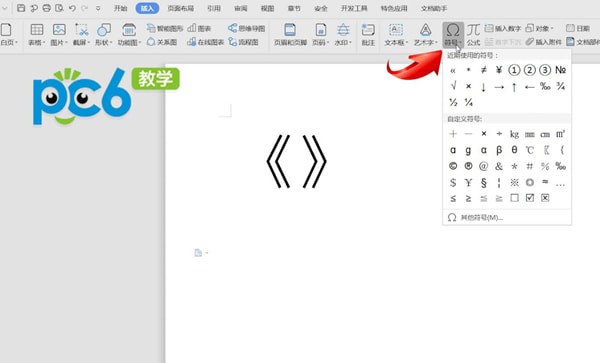This screenshot has width=600, height=363.
Task: Select the 插入 (Insert) tab
Action: (x=147, y=8)
